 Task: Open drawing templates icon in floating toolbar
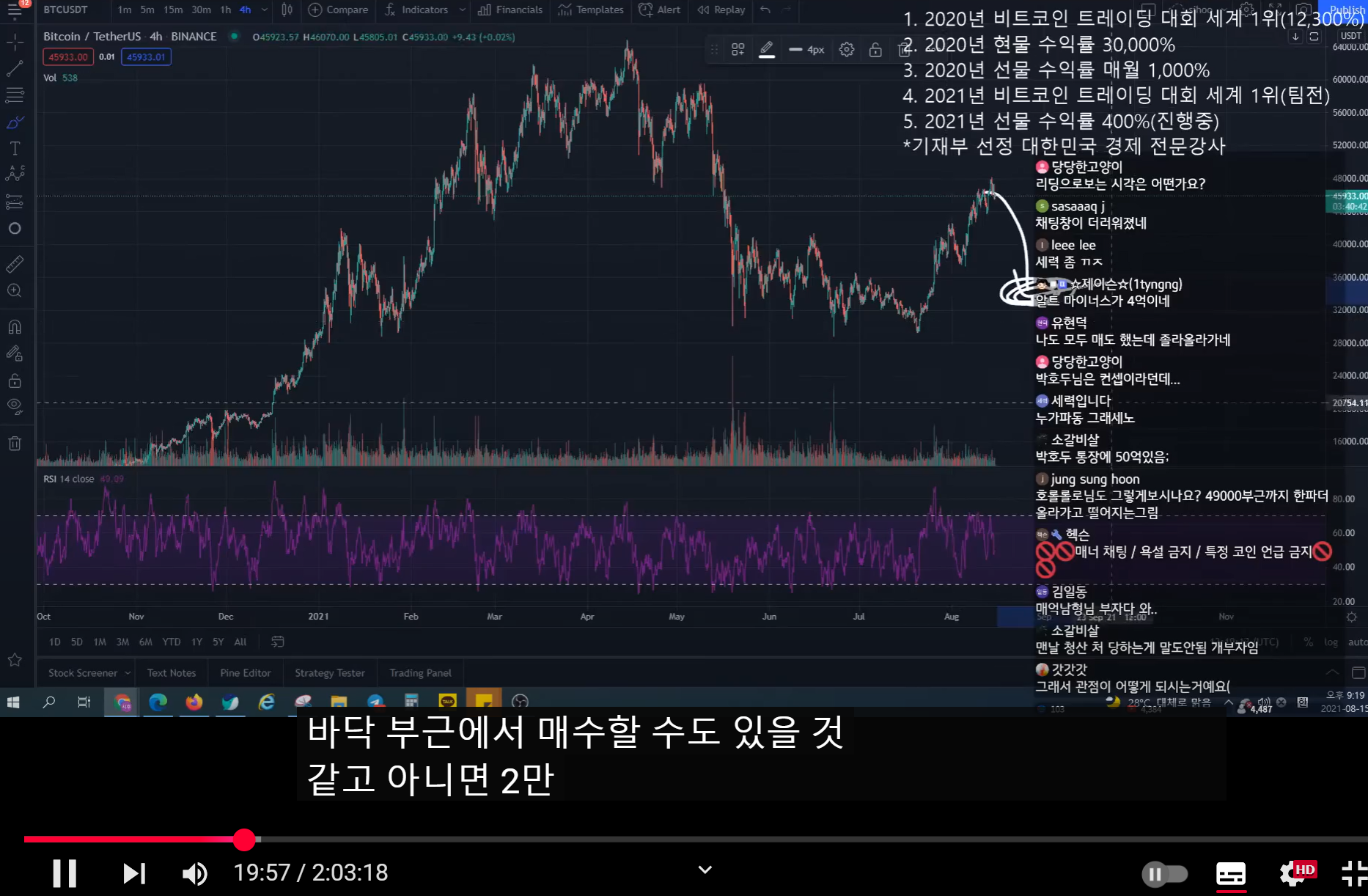pos(738,49)
